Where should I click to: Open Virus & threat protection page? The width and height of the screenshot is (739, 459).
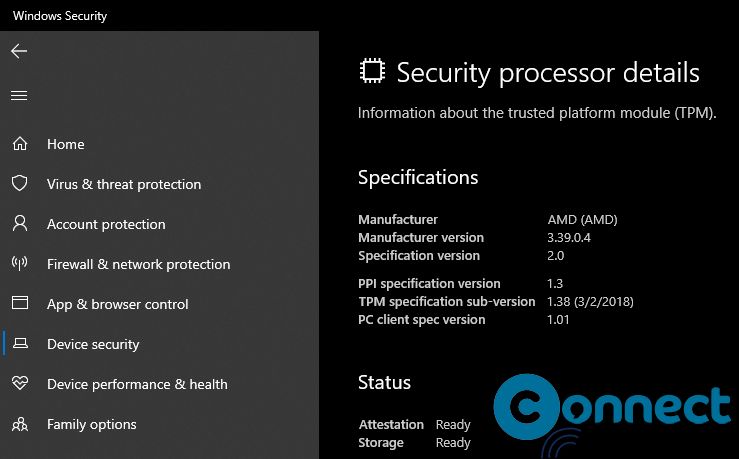[124, 184]
